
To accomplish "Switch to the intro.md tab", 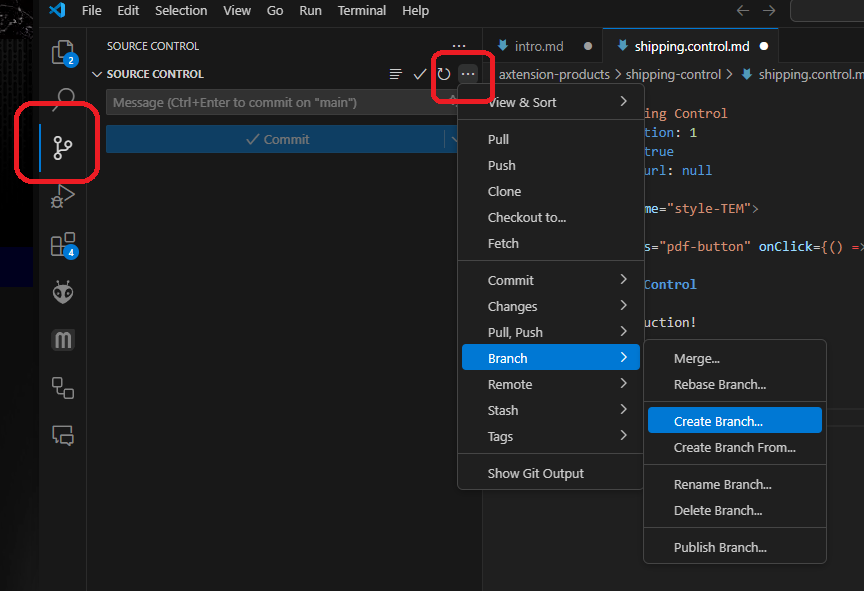I will (538, 46).
